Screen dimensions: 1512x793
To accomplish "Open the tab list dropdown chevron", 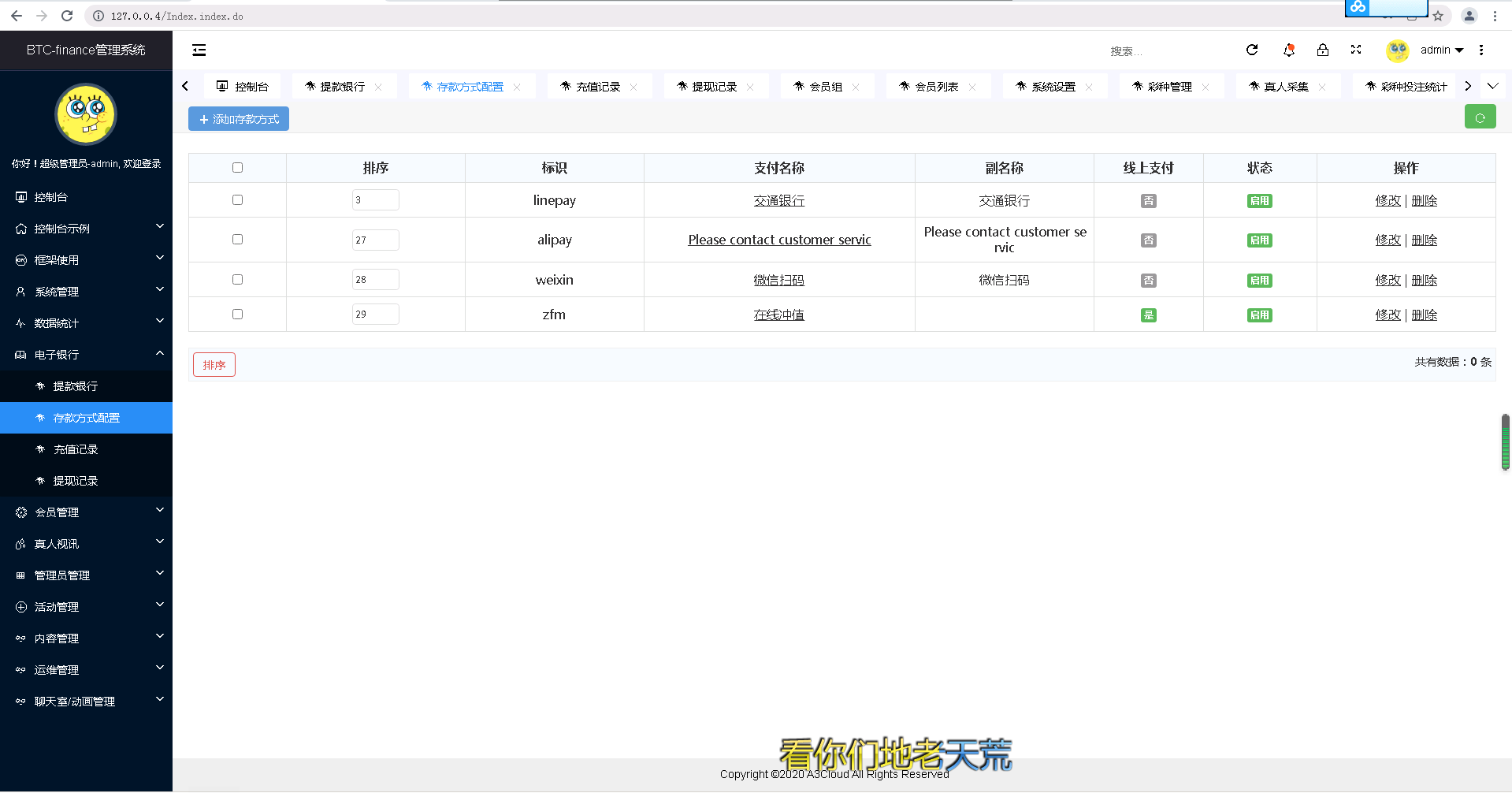I will 1492,87.
